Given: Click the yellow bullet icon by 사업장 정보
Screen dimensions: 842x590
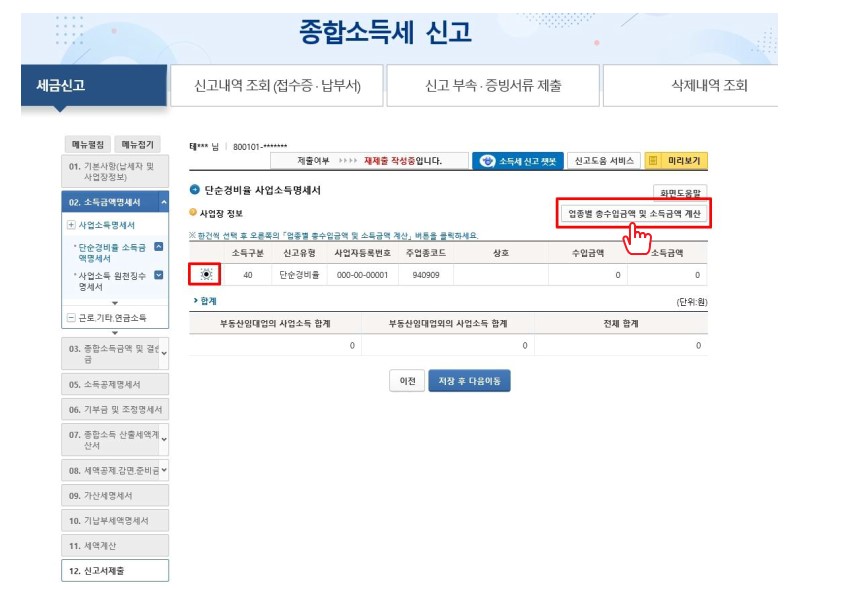Looking at the screenshot, I should [193, 213].
